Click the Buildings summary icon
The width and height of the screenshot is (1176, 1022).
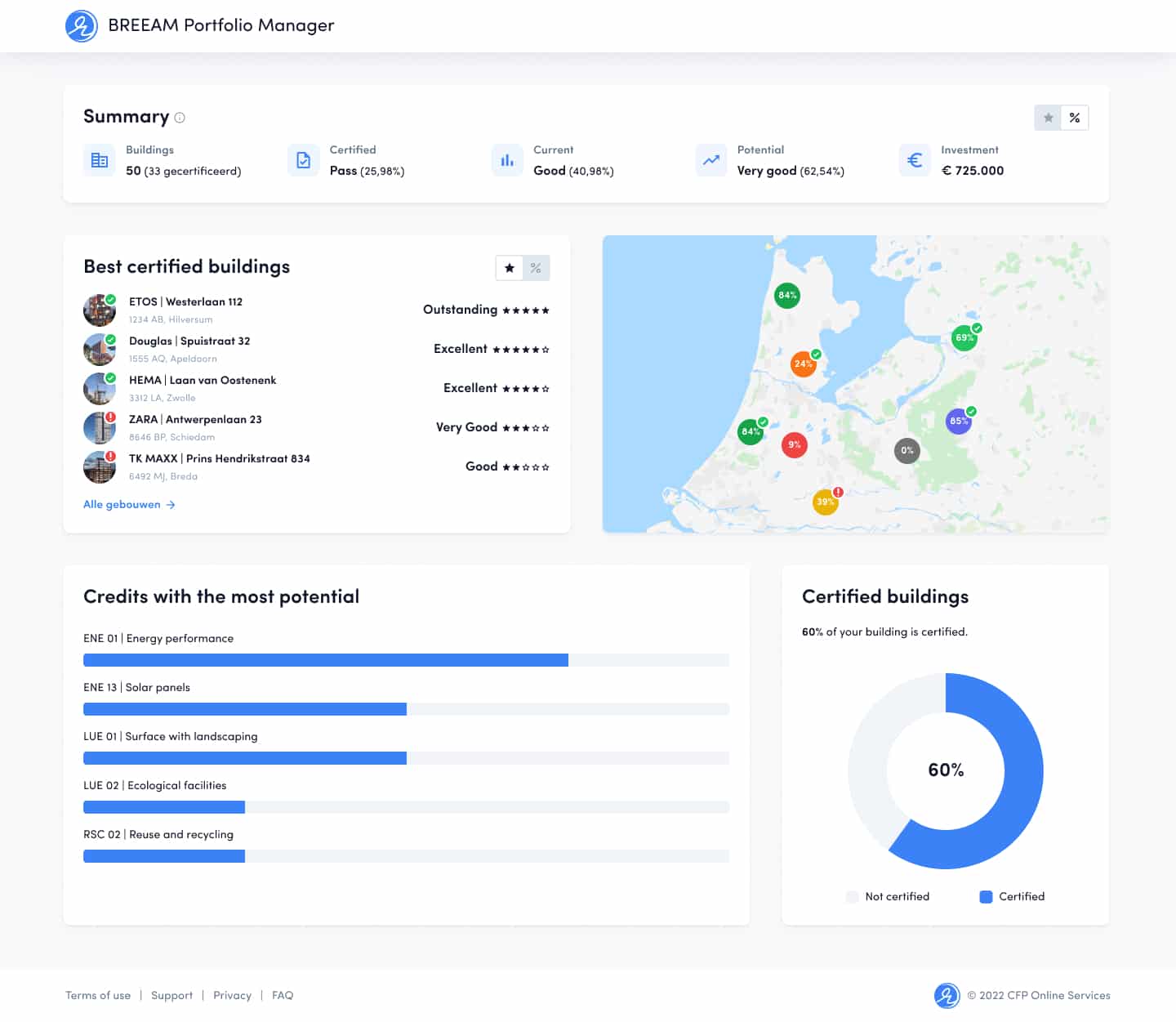point(100,160)
